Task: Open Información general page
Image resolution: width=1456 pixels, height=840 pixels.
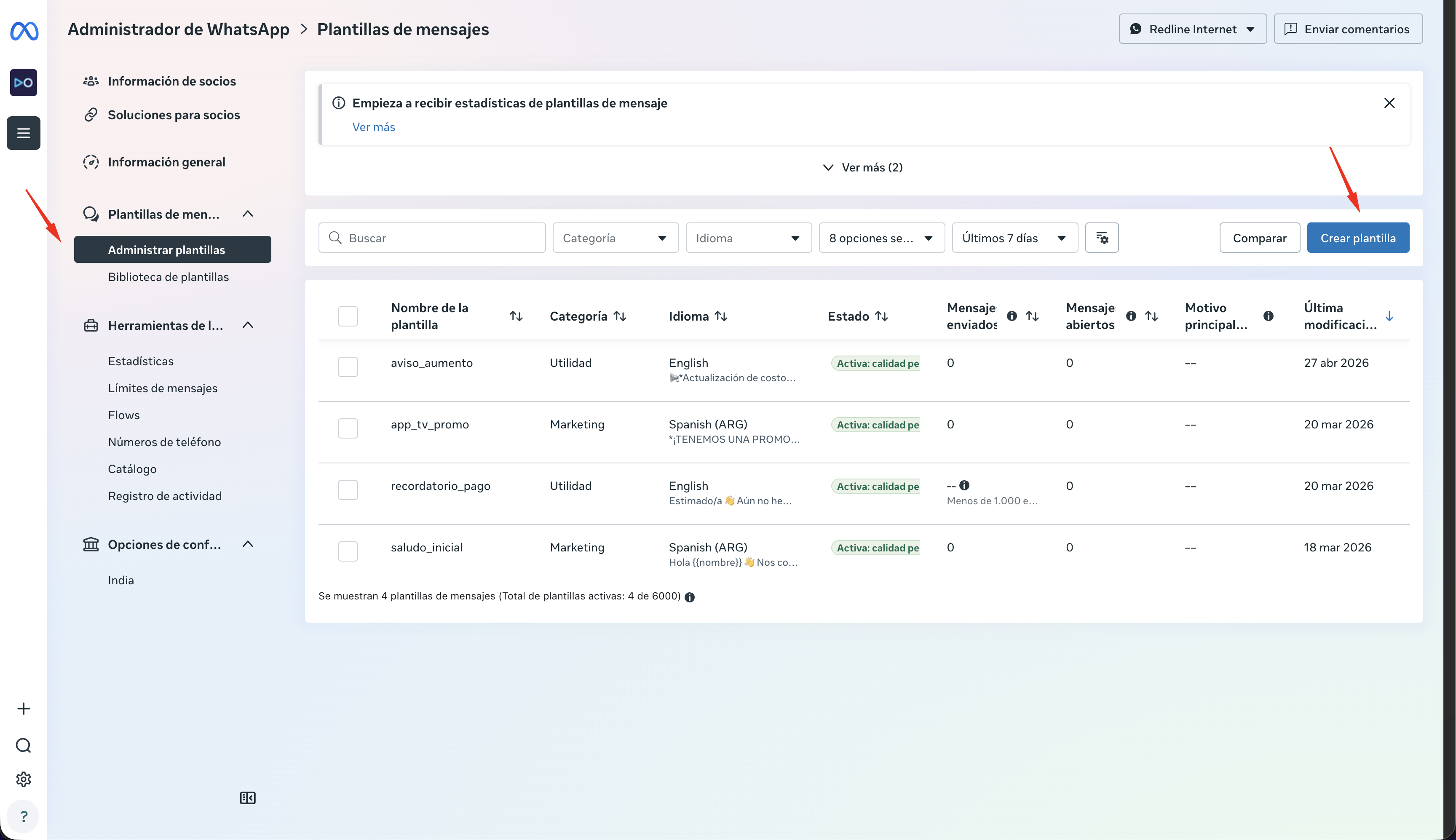Action: (x=166, y=162)
